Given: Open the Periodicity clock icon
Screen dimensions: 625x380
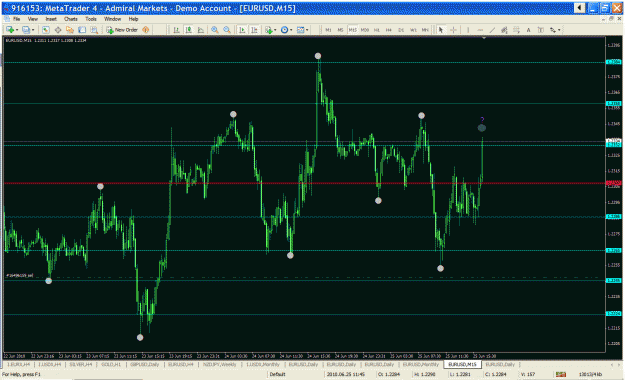Looking at the screenshot, I should coord(285,30).
